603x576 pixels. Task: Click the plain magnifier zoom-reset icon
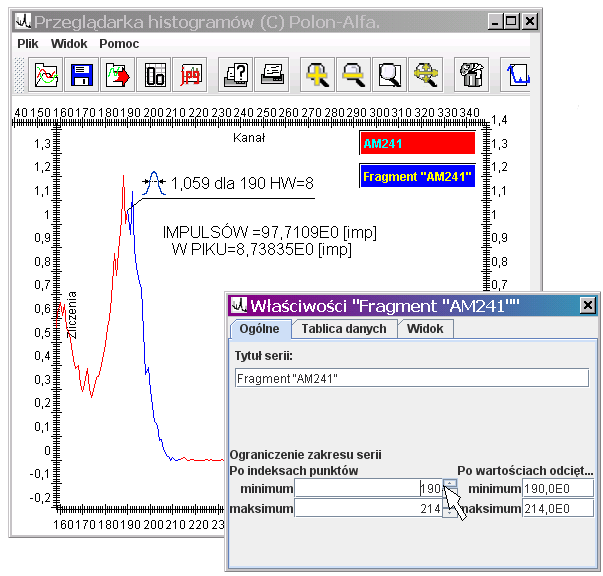click(390, 74)
